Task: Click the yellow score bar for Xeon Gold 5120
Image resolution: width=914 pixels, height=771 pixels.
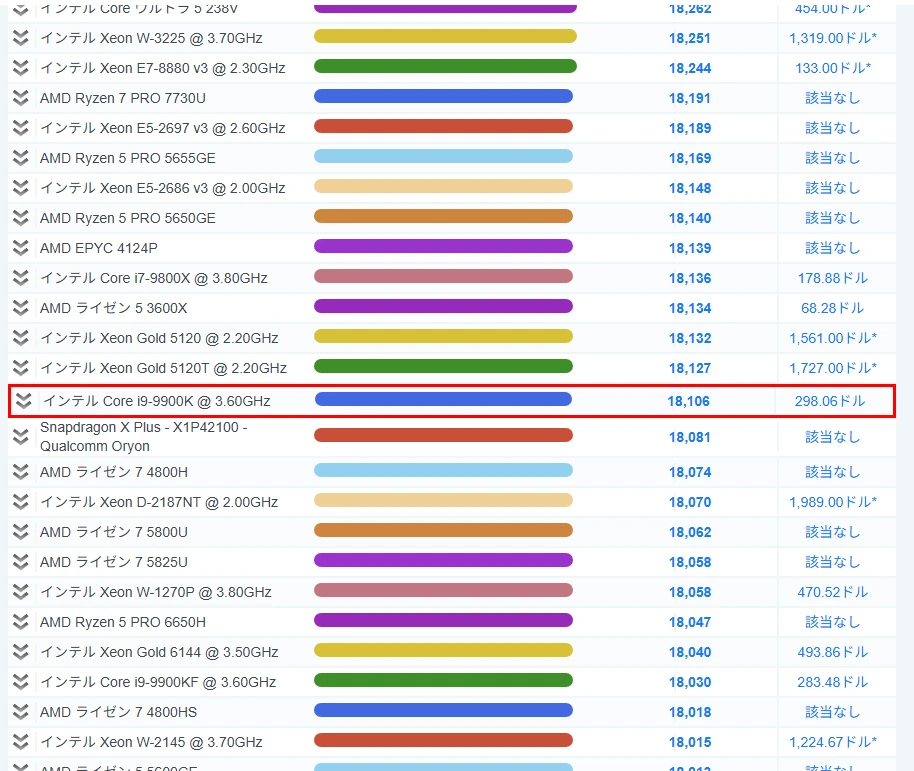Action: (443, 337)
